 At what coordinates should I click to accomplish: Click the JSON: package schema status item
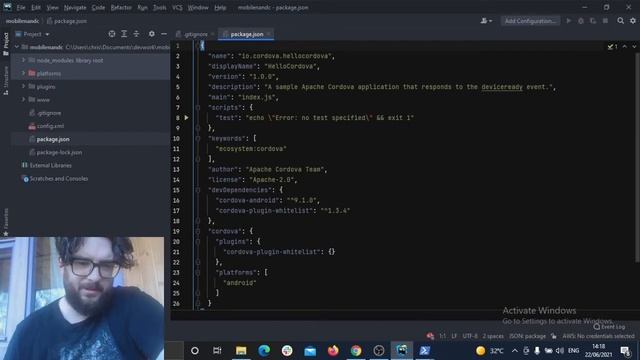tap(527, 336)
